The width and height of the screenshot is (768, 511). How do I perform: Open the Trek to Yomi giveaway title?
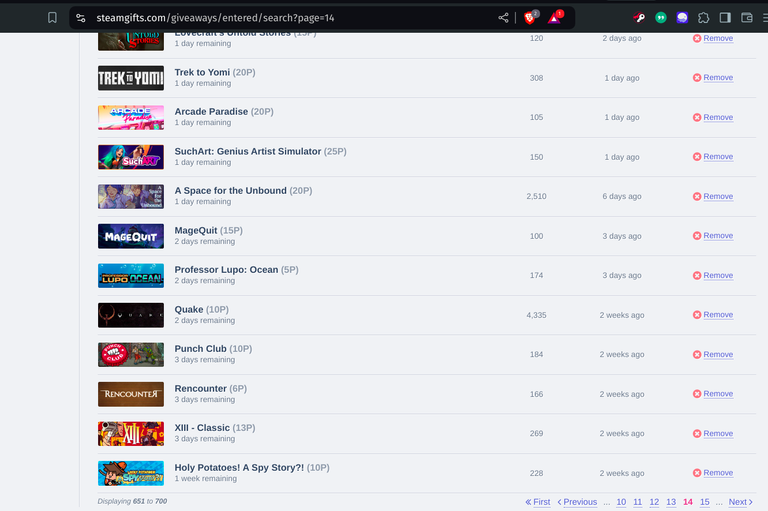[202, 73]
